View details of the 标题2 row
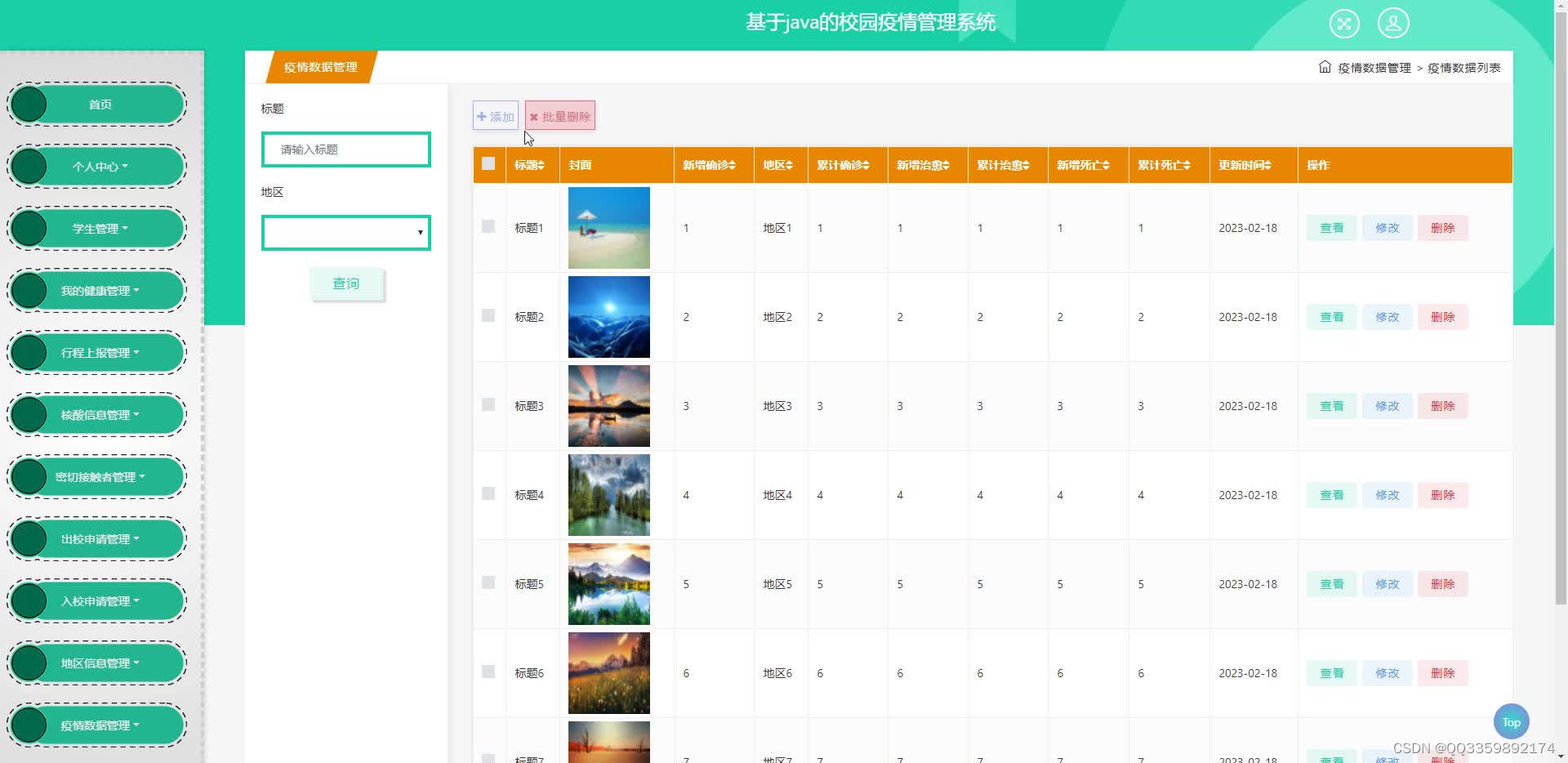Viewport: 1568px width, 763px height. click(1332, 317)
